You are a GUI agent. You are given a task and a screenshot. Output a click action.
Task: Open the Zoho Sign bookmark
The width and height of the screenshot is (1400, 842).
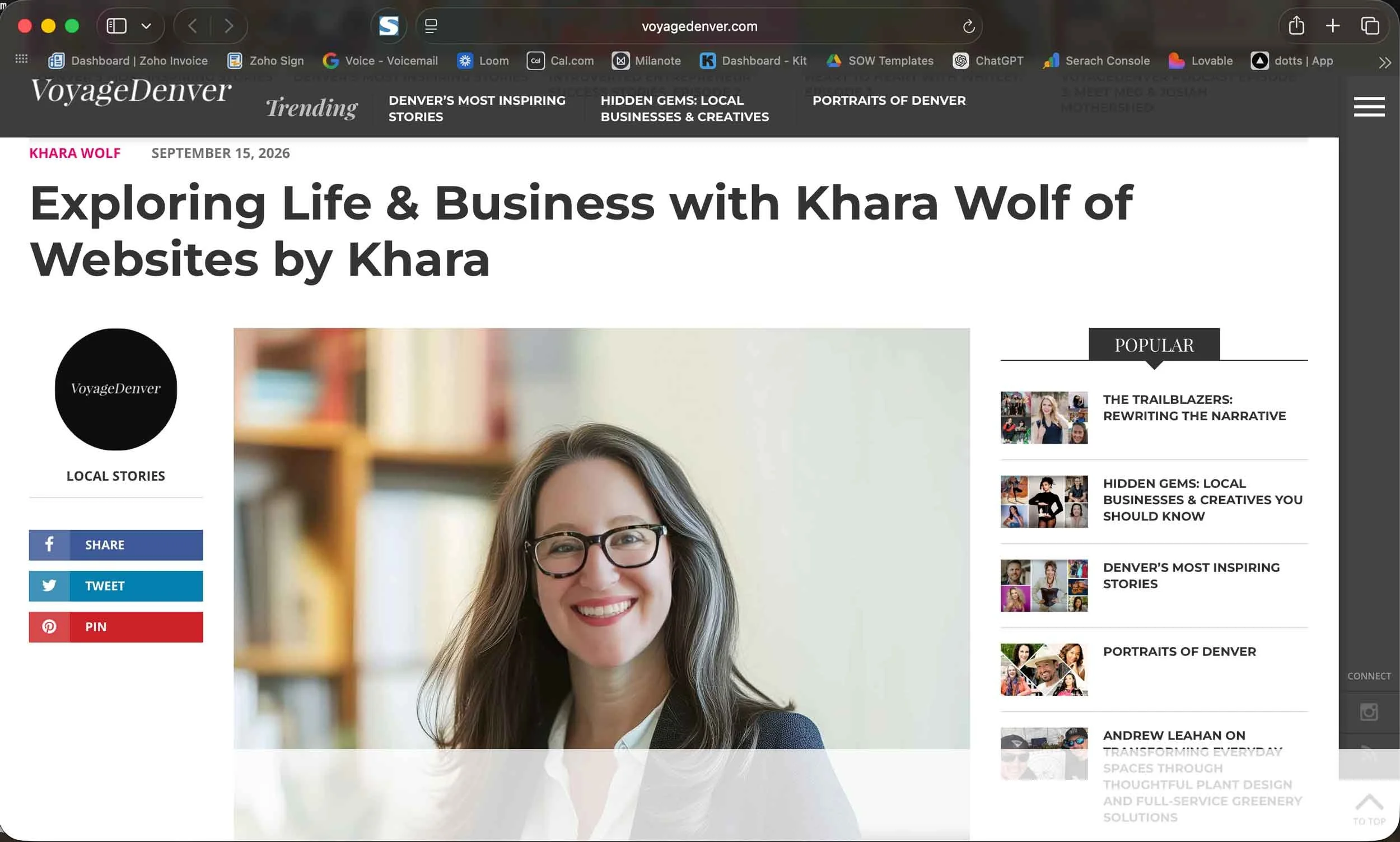coord(265,61)
